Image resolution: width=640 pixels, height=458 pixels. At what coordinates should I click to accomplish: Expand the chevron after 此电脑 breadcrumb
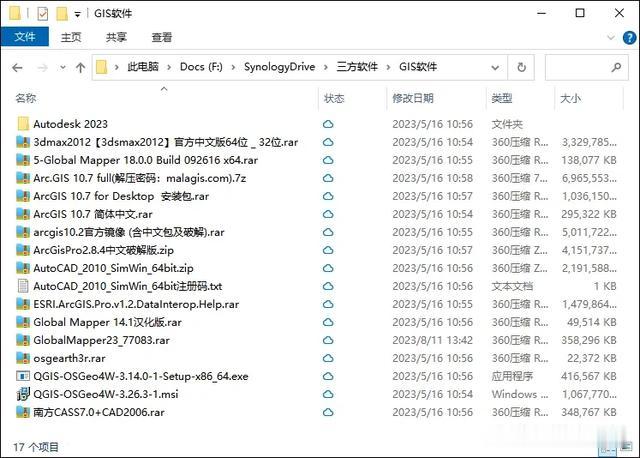pos(169,67)
